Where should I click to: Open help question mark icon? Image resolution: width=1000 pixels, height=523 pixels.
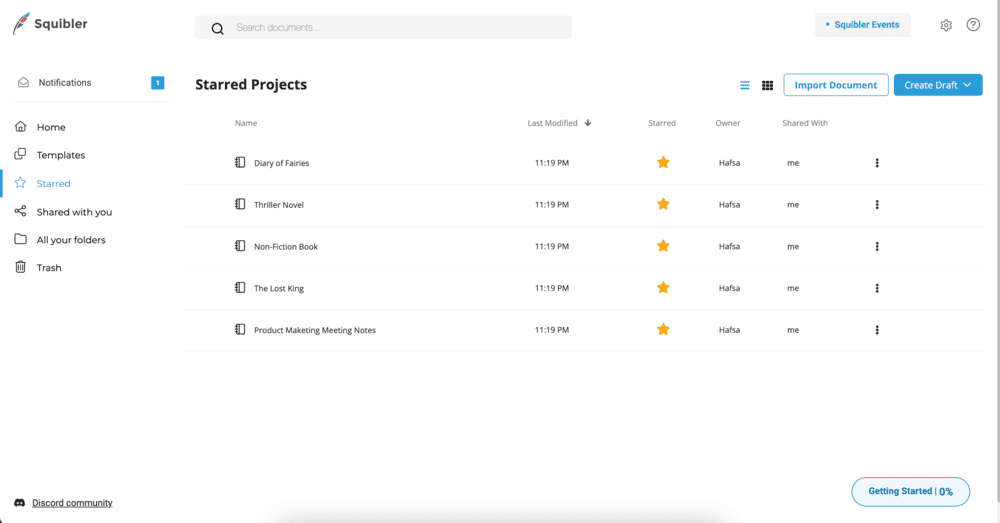[x=973, y=25]
